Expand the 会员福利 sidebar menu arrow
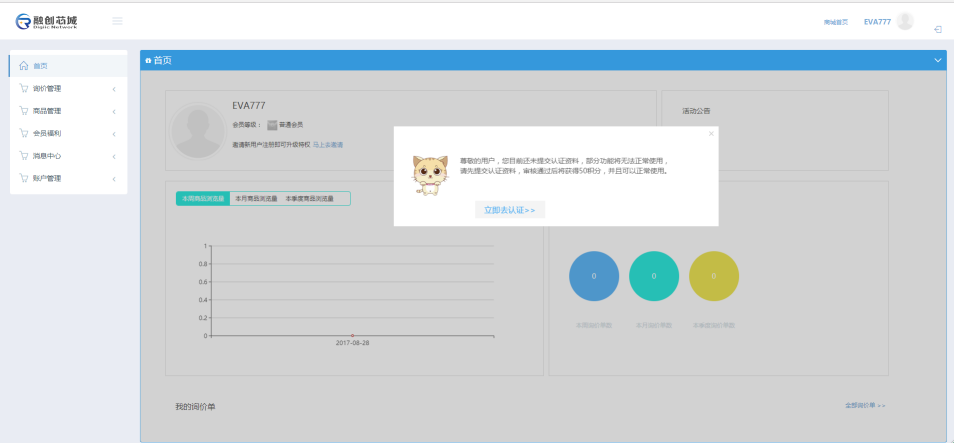954x443 pixels. [x=113, y=134]
